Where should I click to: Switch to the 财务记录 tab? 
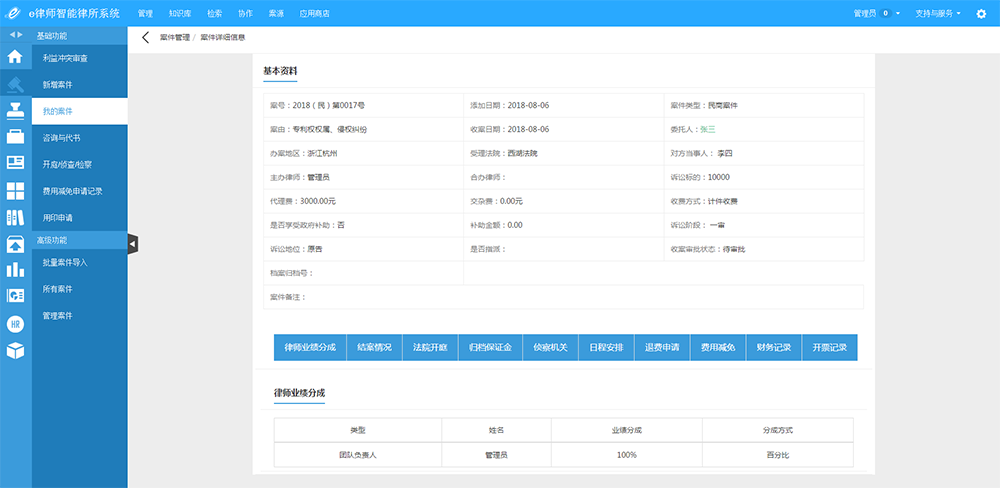pyautogui.click(x=773, y=347)
